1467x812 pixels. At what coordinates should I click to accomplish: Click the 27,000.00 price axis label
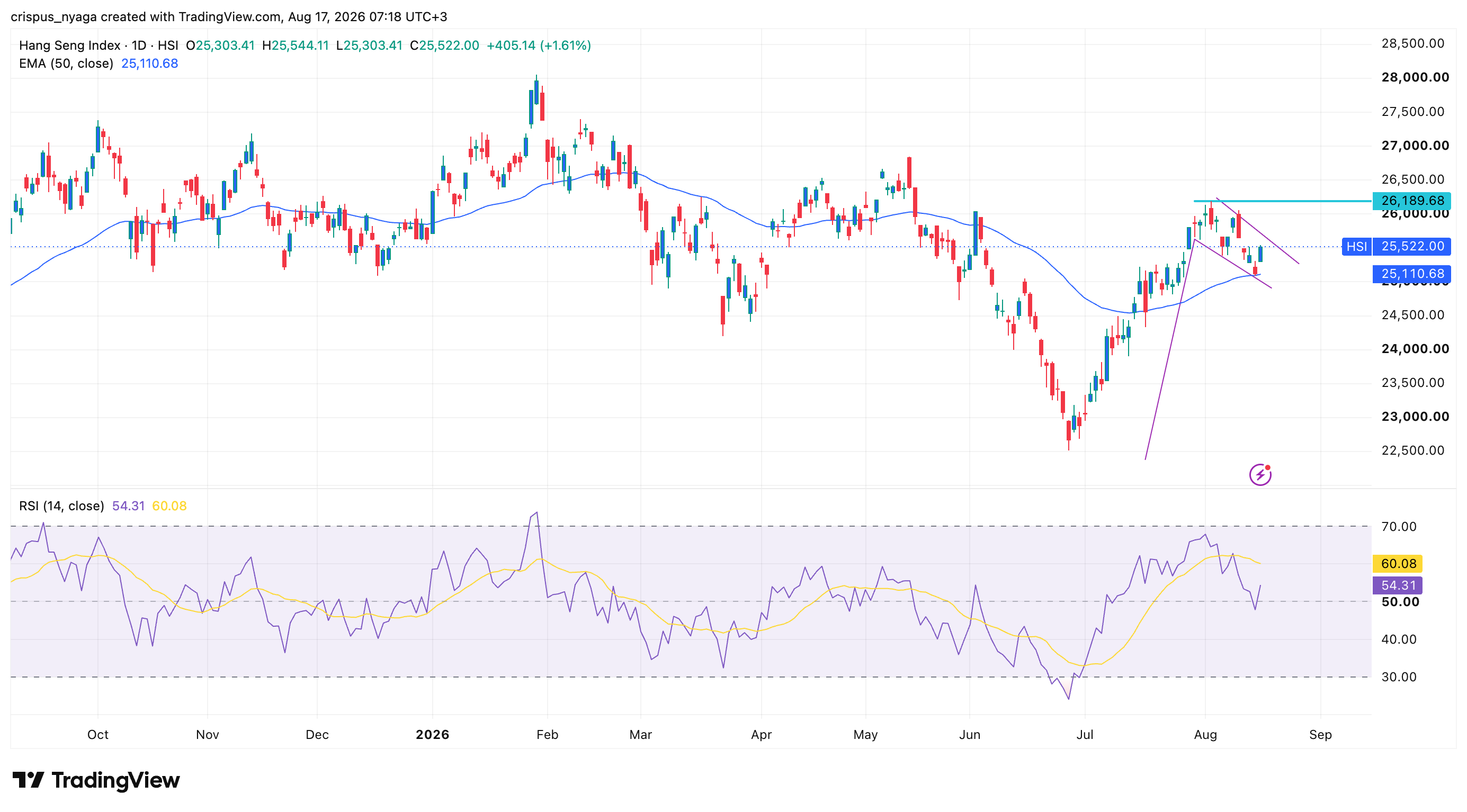(x=1415, y=145)
